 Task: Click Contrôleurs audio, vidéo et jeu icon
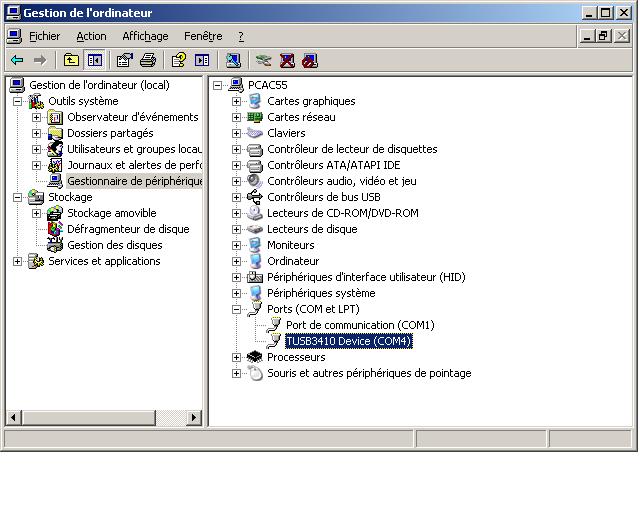pyautogui.click(x=255, y=181)
